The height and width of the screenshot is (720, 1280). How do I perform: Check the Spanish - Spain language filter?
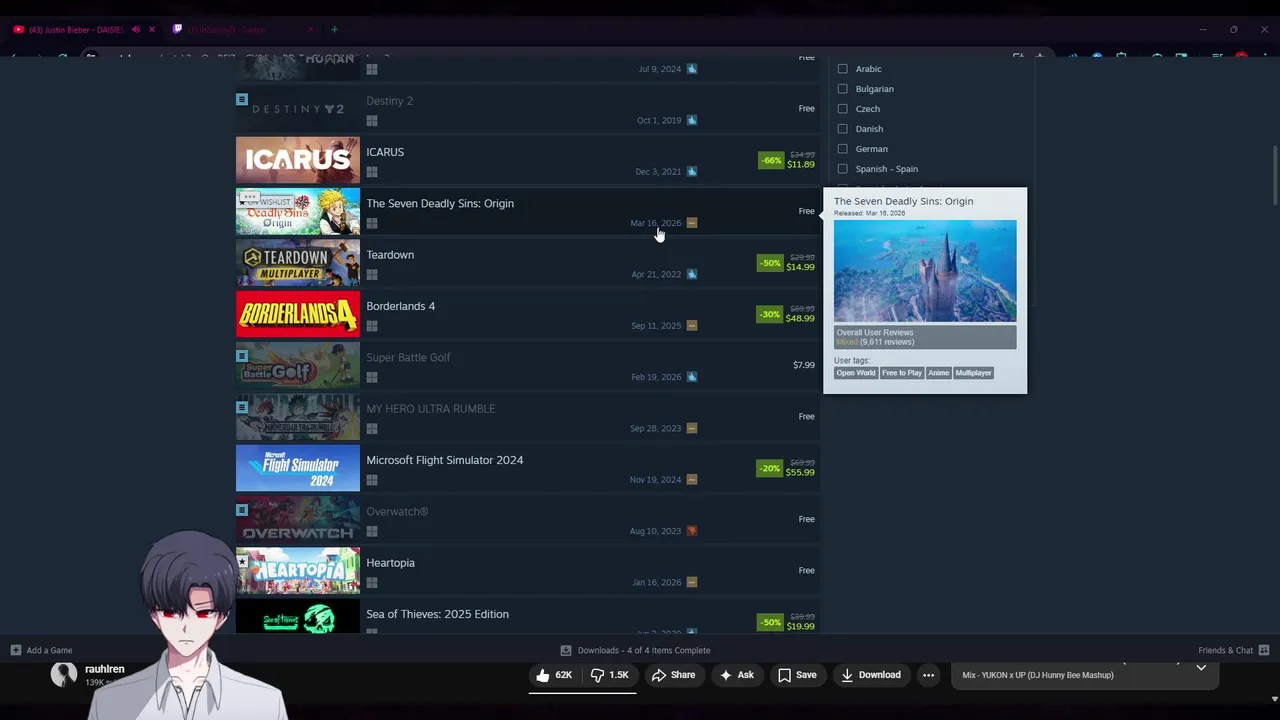(x=843, y=169)
